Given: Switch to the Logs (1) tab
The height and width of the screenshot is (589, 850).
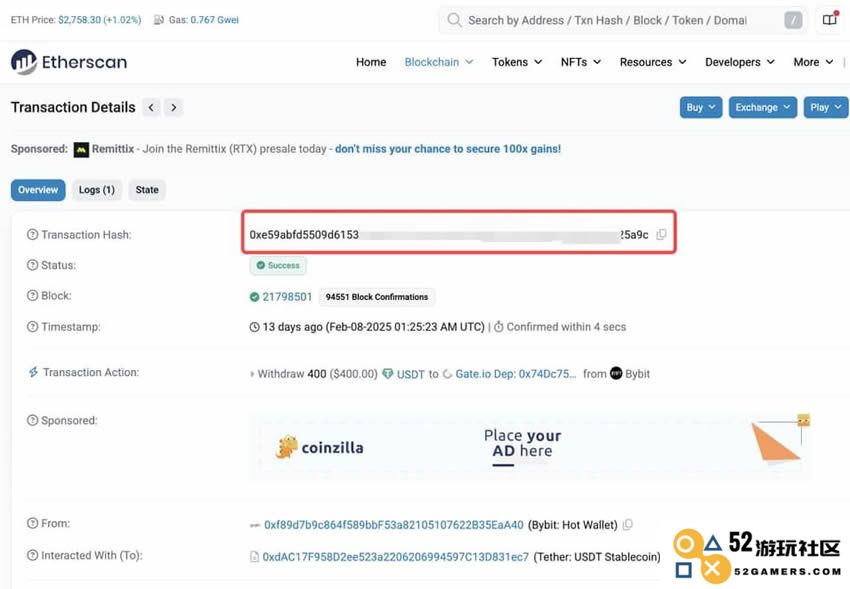Looking at the screenshot, I should (x=96, y=190).
